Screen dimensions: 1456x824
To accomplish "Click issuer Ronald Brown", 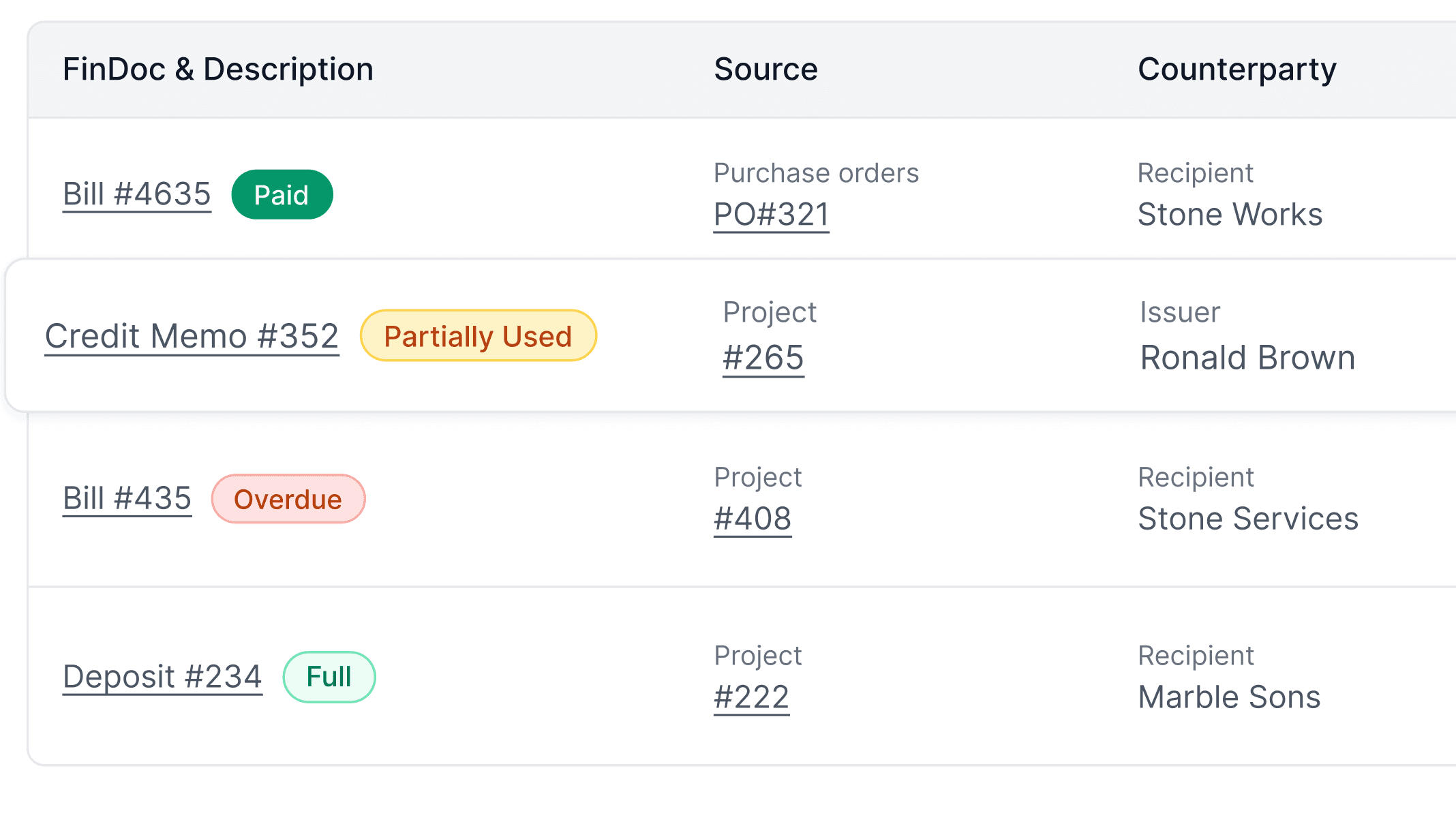I will (1247, 357).
